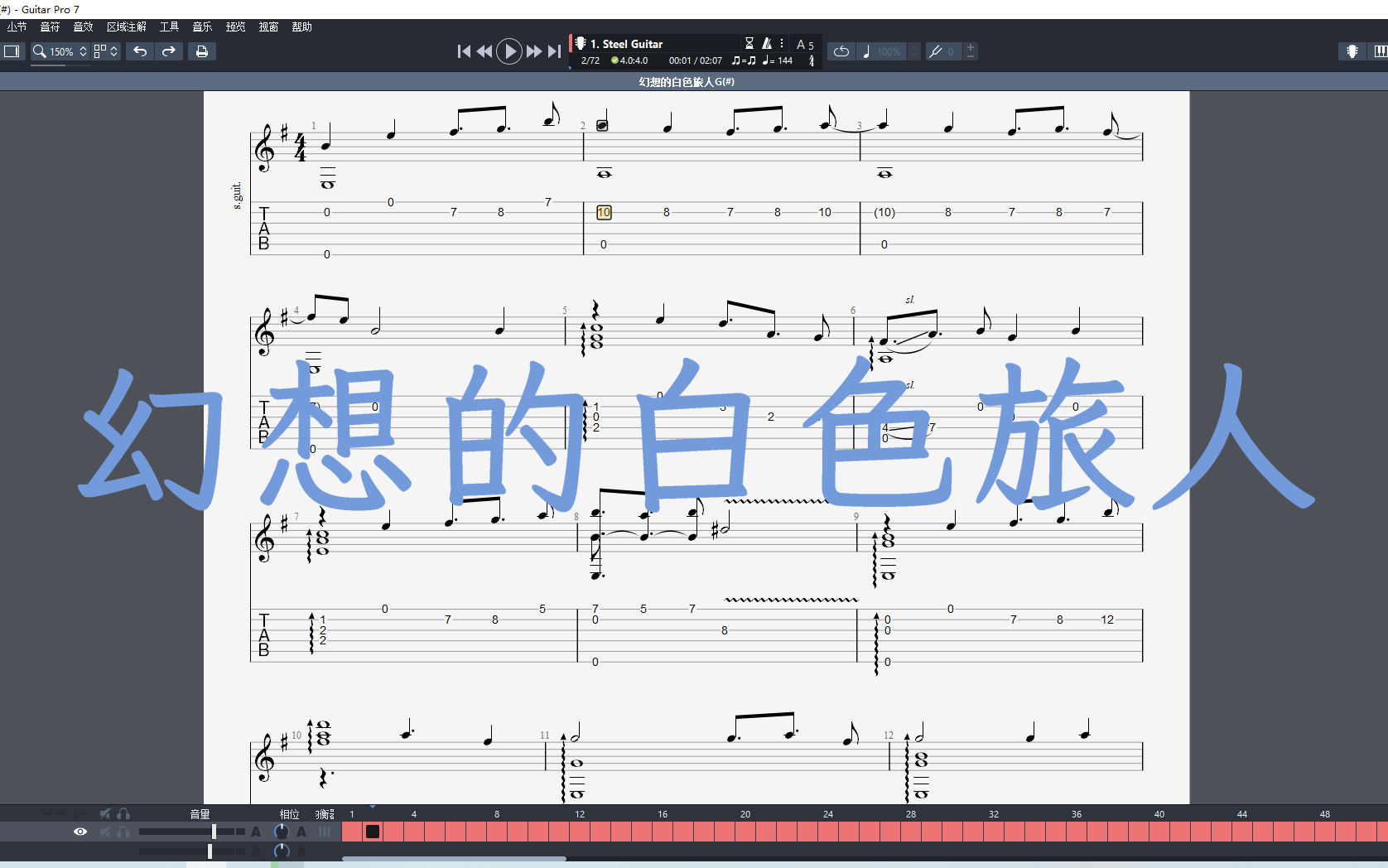Click timeline bar number 12
Screen dimensions: 1388x868
coord(580,814)
